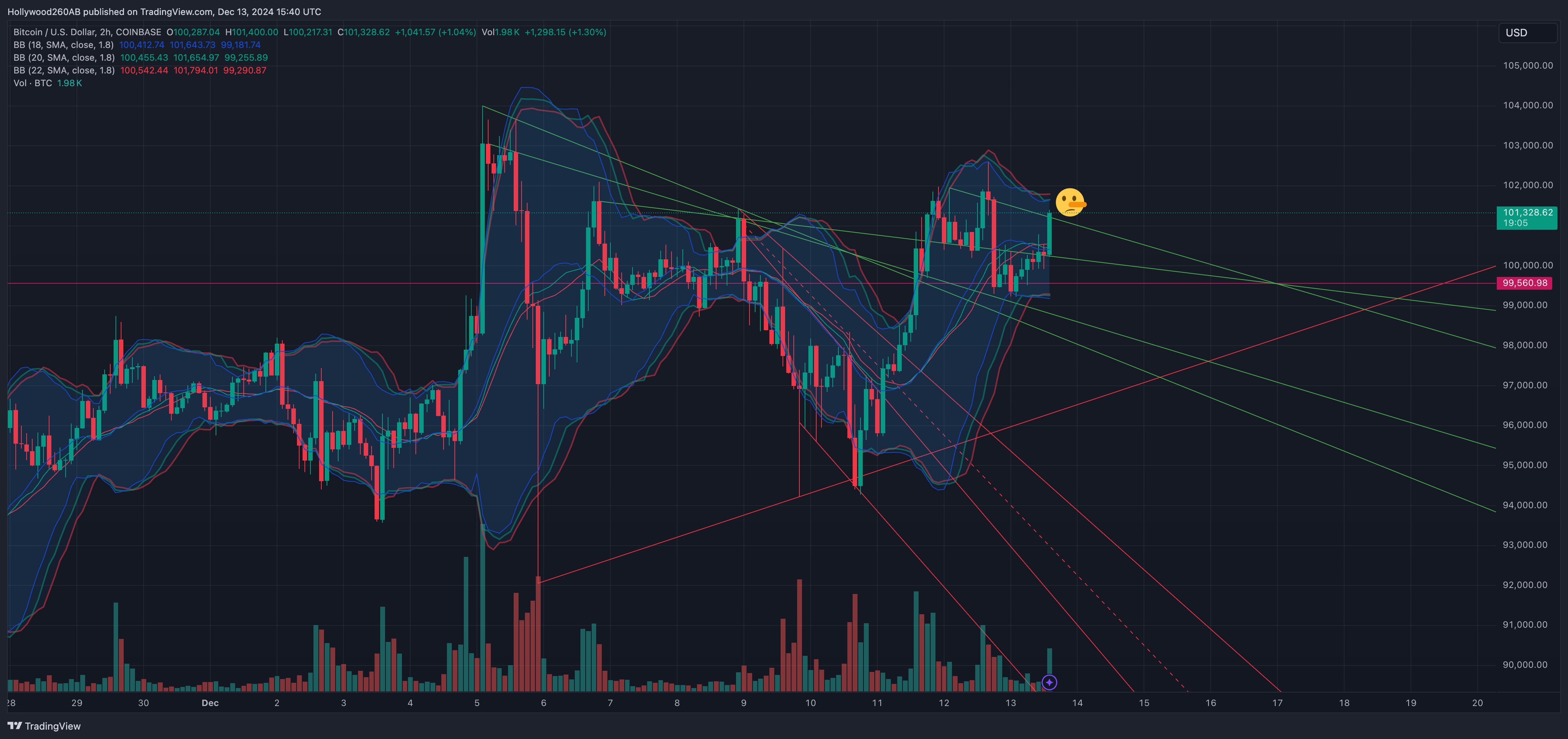
Task: Click the purple circular event marker icon
Action: click(x=1049, y=682)
